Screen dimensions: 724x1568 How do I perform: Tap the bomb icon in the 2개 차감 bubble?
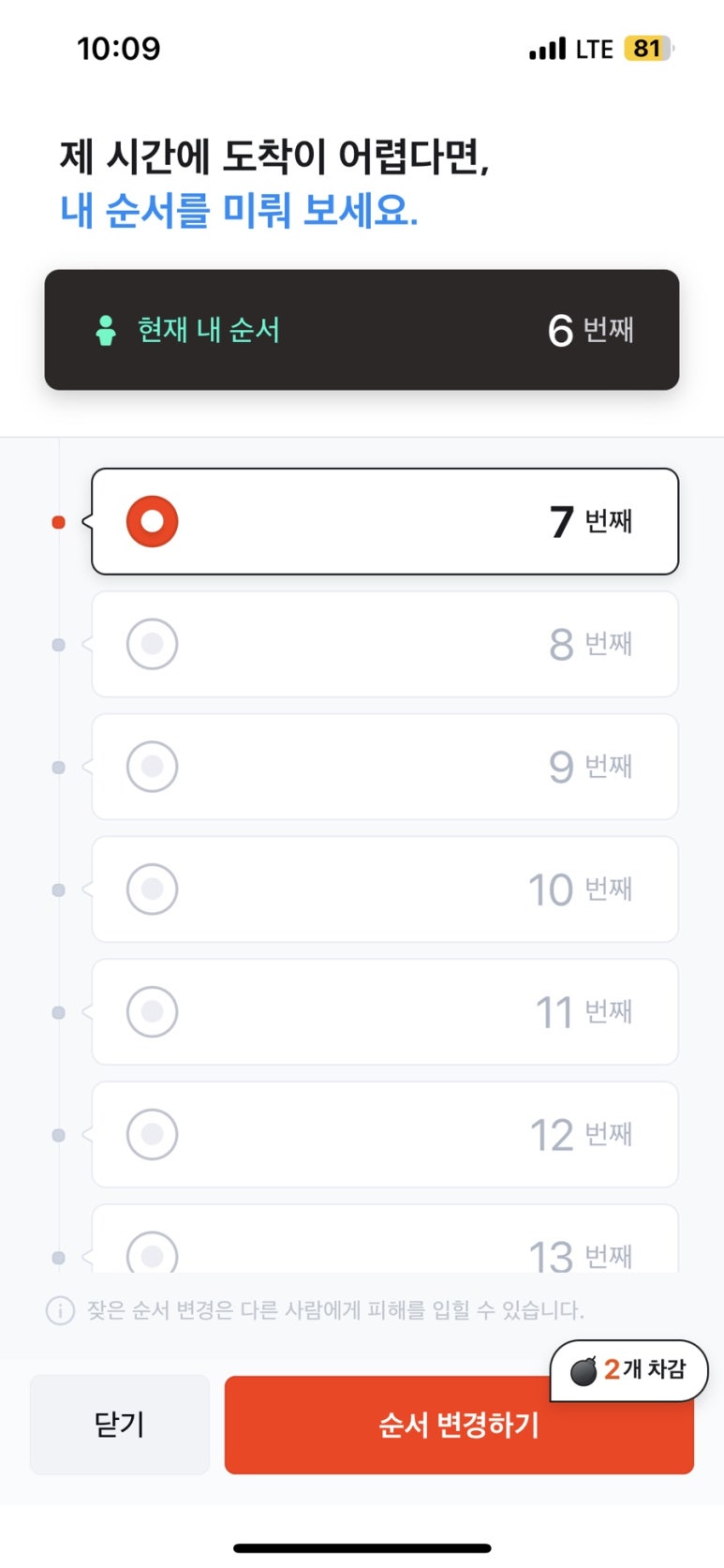click(584, 1370)
